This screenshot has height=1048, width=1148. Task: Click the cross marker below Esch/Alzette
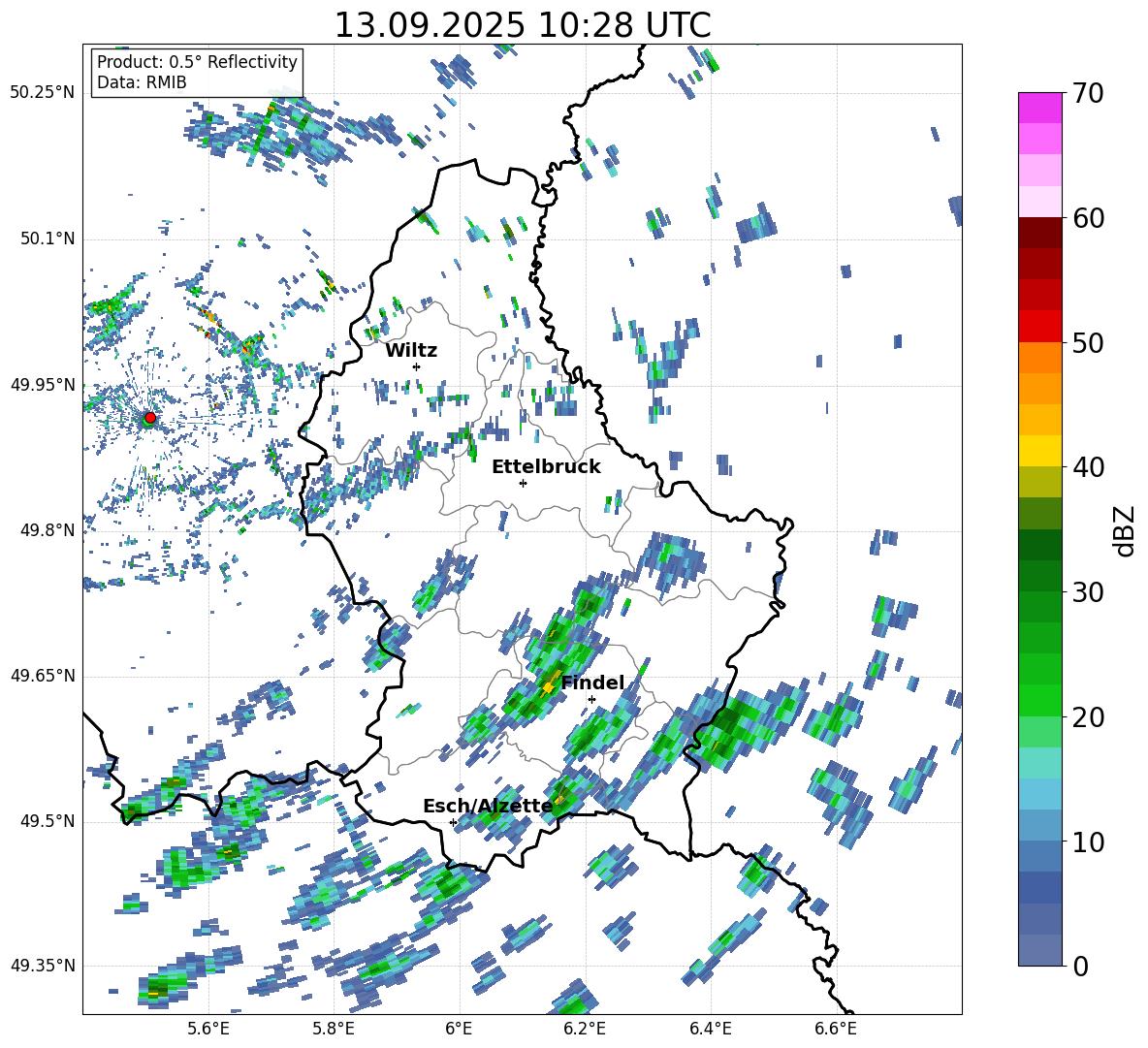click(x=453, y=822)
